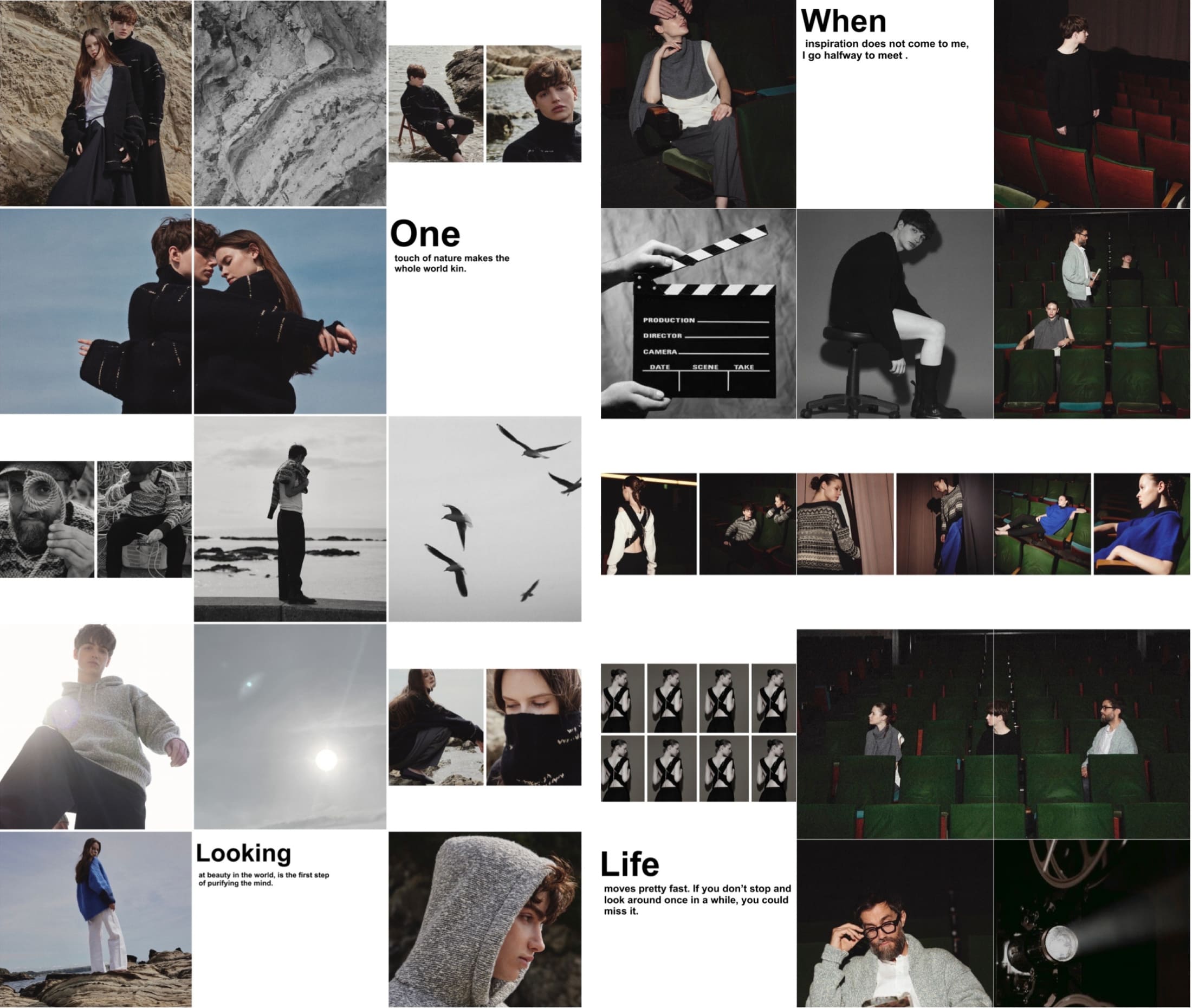Screen dimensions: 1192x1008
Task: Open the man standing among red seats
Action: (1091, 104)
